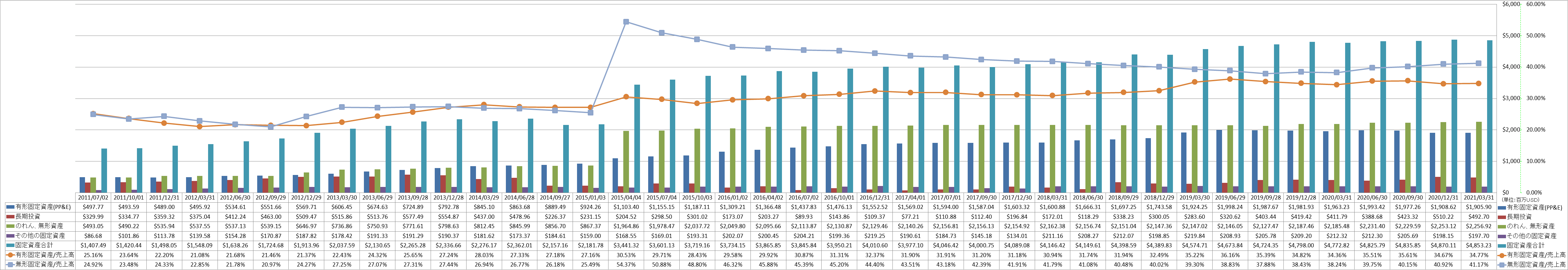Select the date header 2012/12/29
Screen dimensions: 1568x270
(x=306, y=198)
